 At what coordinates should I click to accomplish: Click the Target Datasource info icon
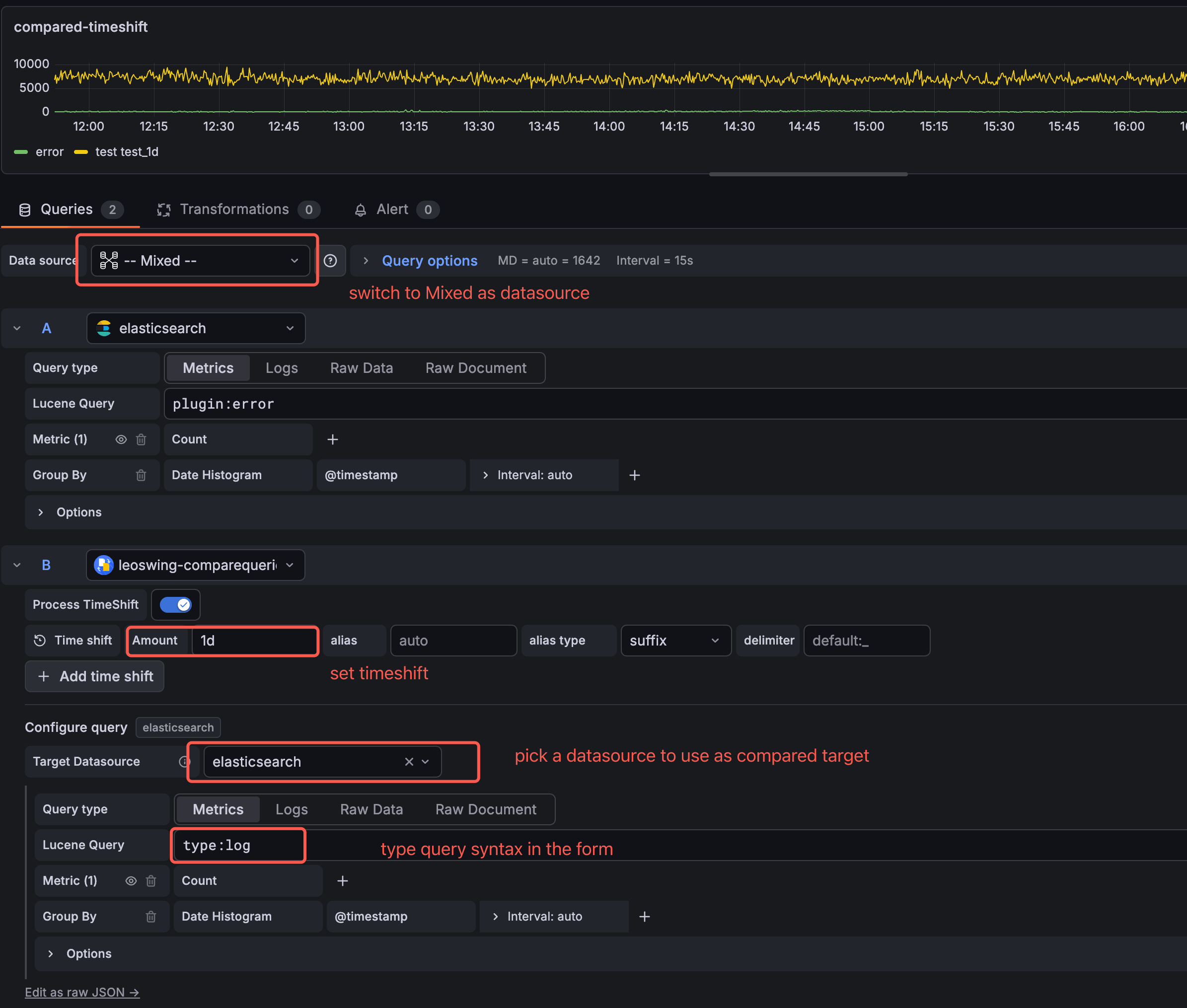coord(184,762)
